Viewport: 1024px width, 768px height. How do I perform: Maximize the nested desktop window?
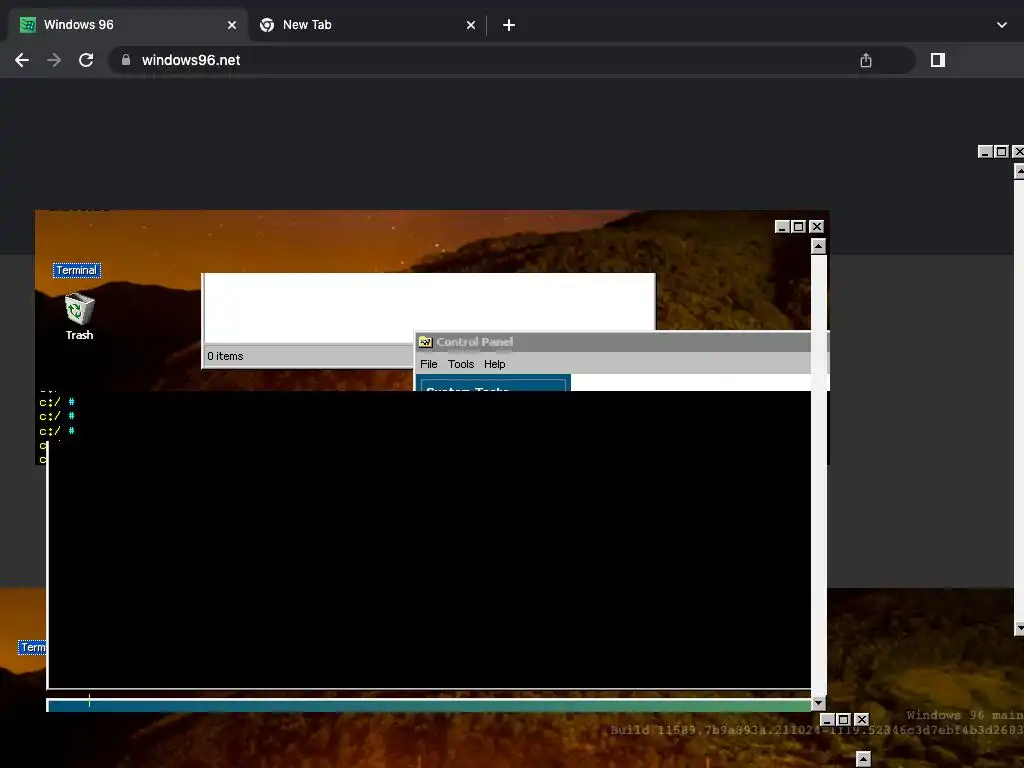798,227
